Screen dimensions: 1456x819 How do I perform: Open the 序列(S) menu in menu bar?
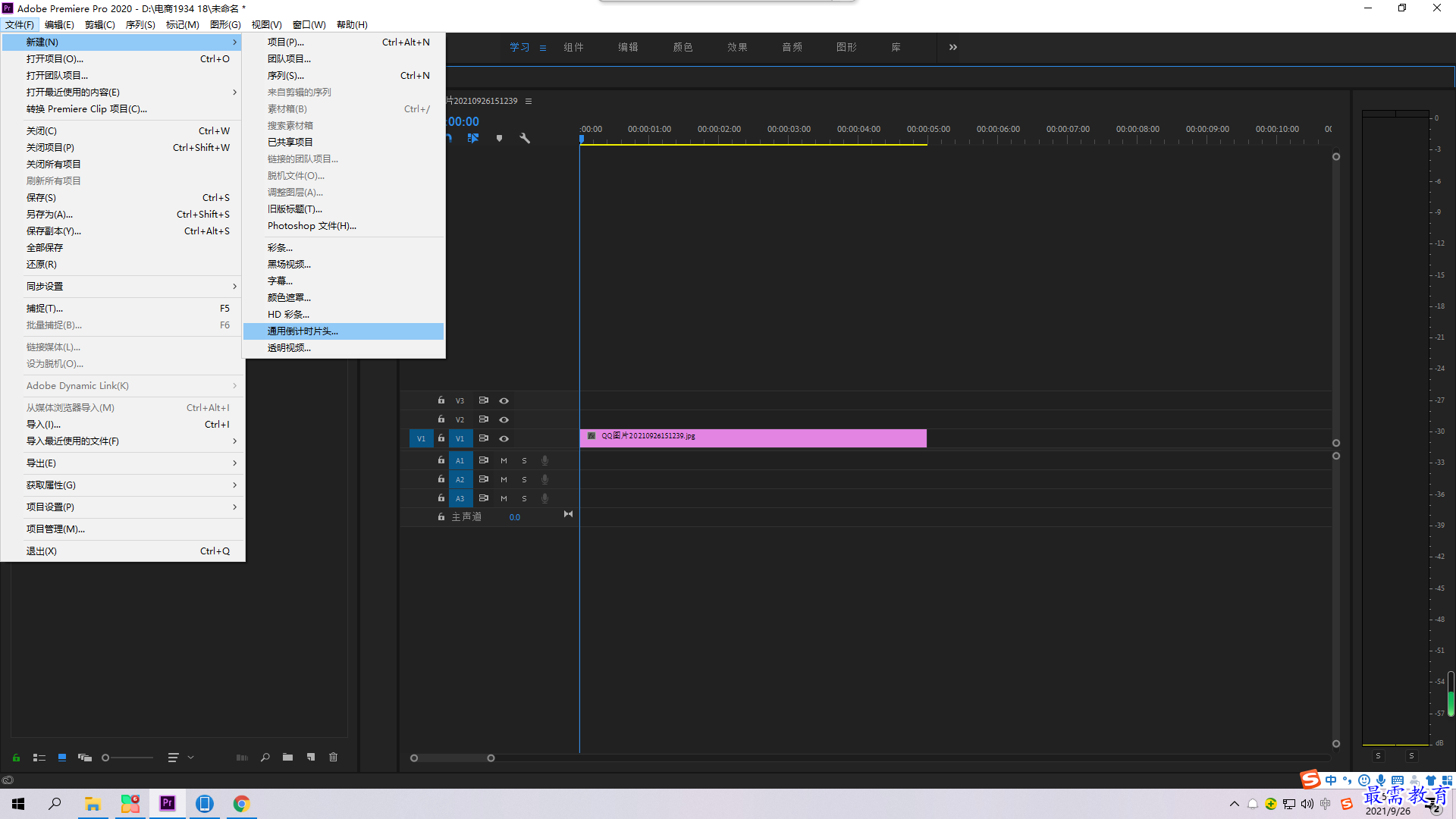click(140, 25)
